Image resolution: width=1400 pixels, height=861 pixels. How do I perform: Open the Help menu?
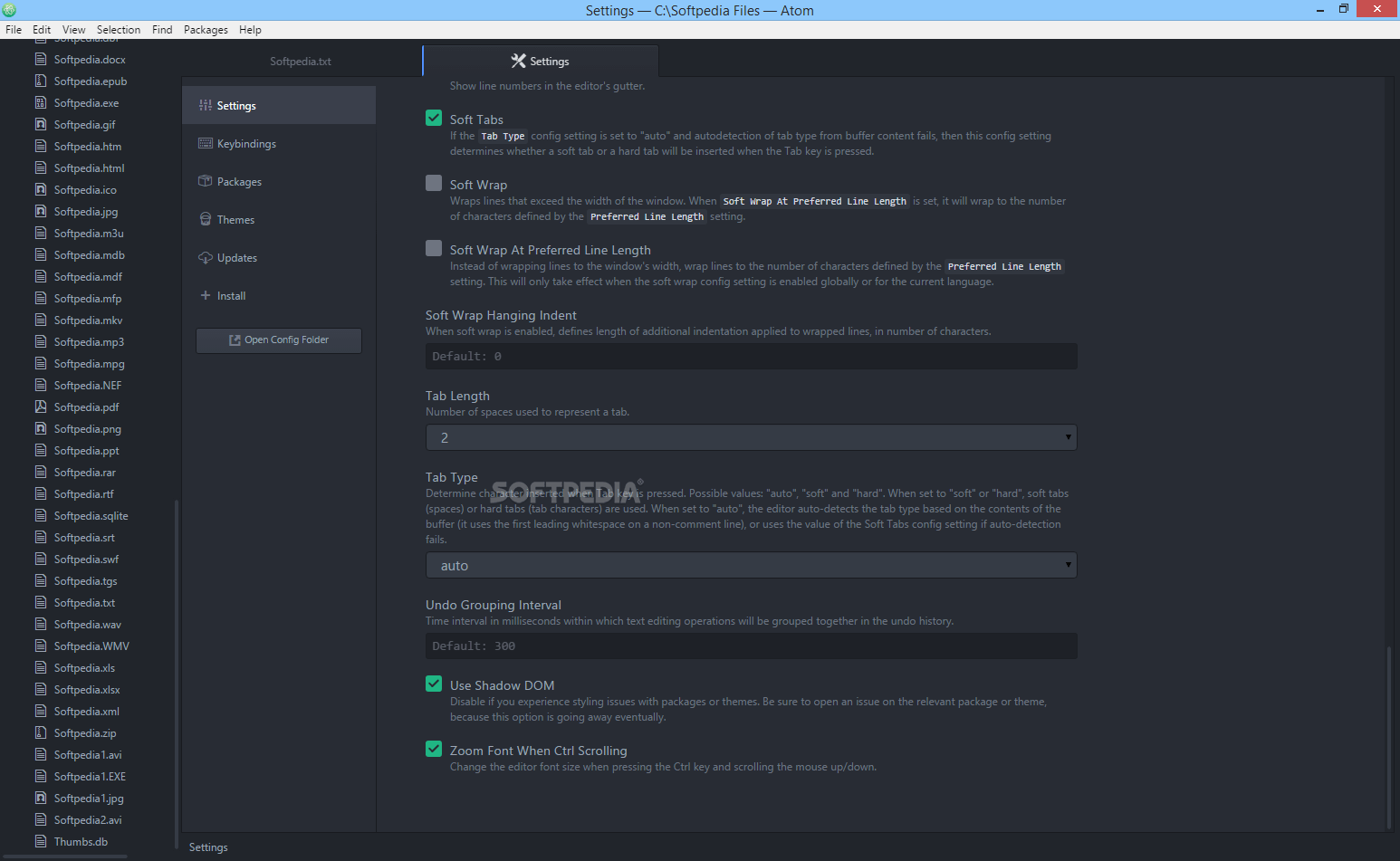(250, 30)
